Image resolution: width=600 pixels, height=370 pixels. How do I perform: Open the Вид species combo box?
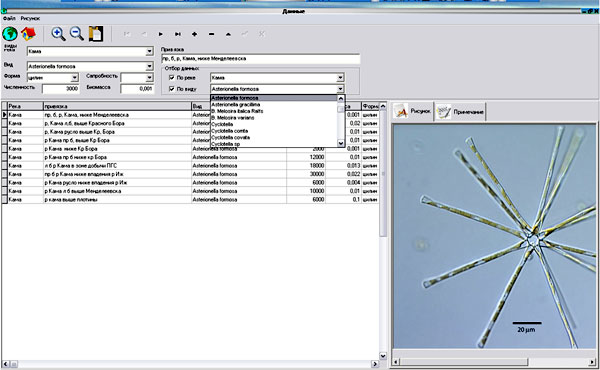pos(149,66)
